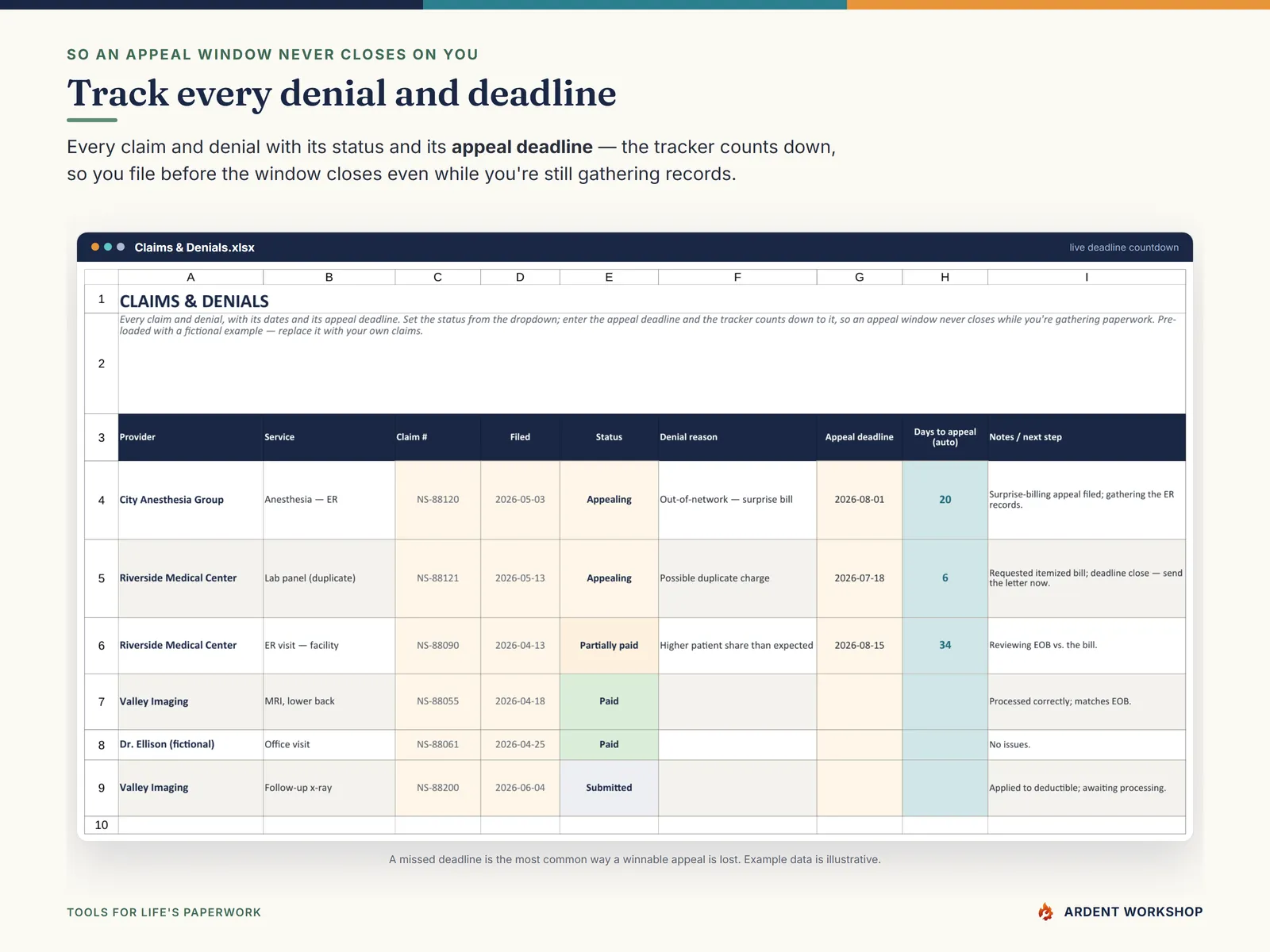
Task: Select claim number NS-88120
Action: tap(438, 500)
